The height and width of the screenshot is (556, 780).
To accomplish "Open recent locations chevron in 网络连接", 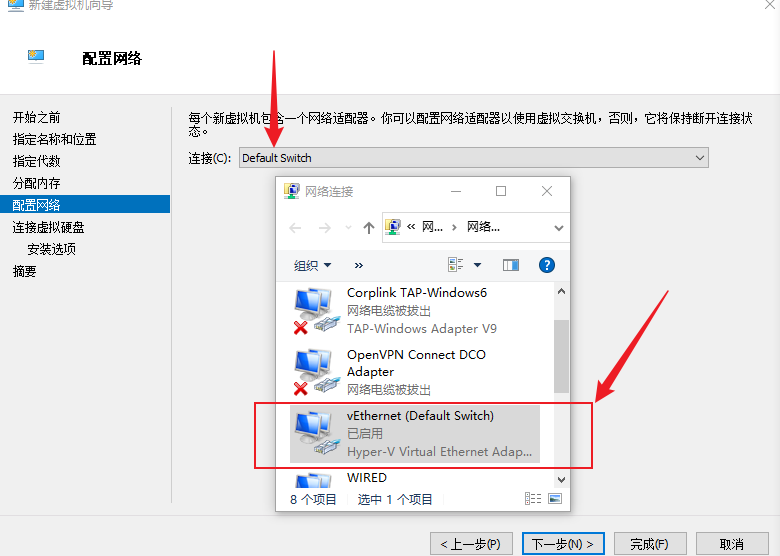I will pos(348,228).
